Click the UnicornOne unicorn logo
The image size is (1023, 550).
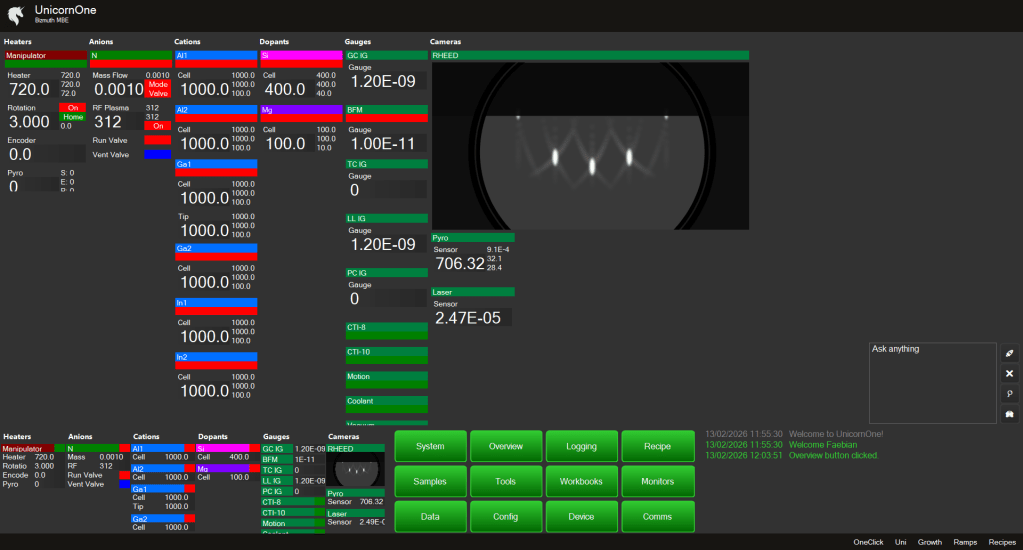(x=15, y=14)
